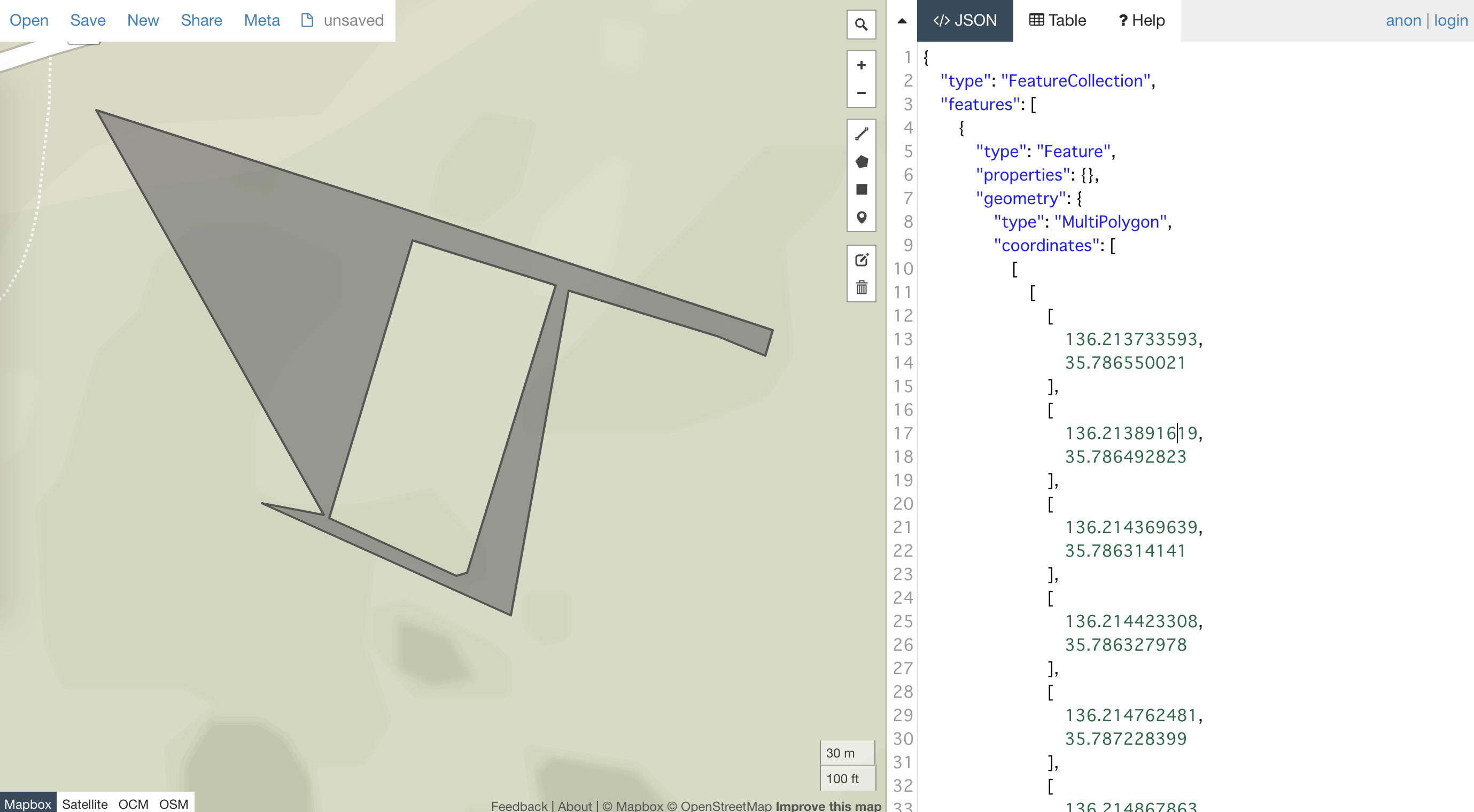Switch base layer to OSM
The image size is (1474, 812).
point(173,804)
